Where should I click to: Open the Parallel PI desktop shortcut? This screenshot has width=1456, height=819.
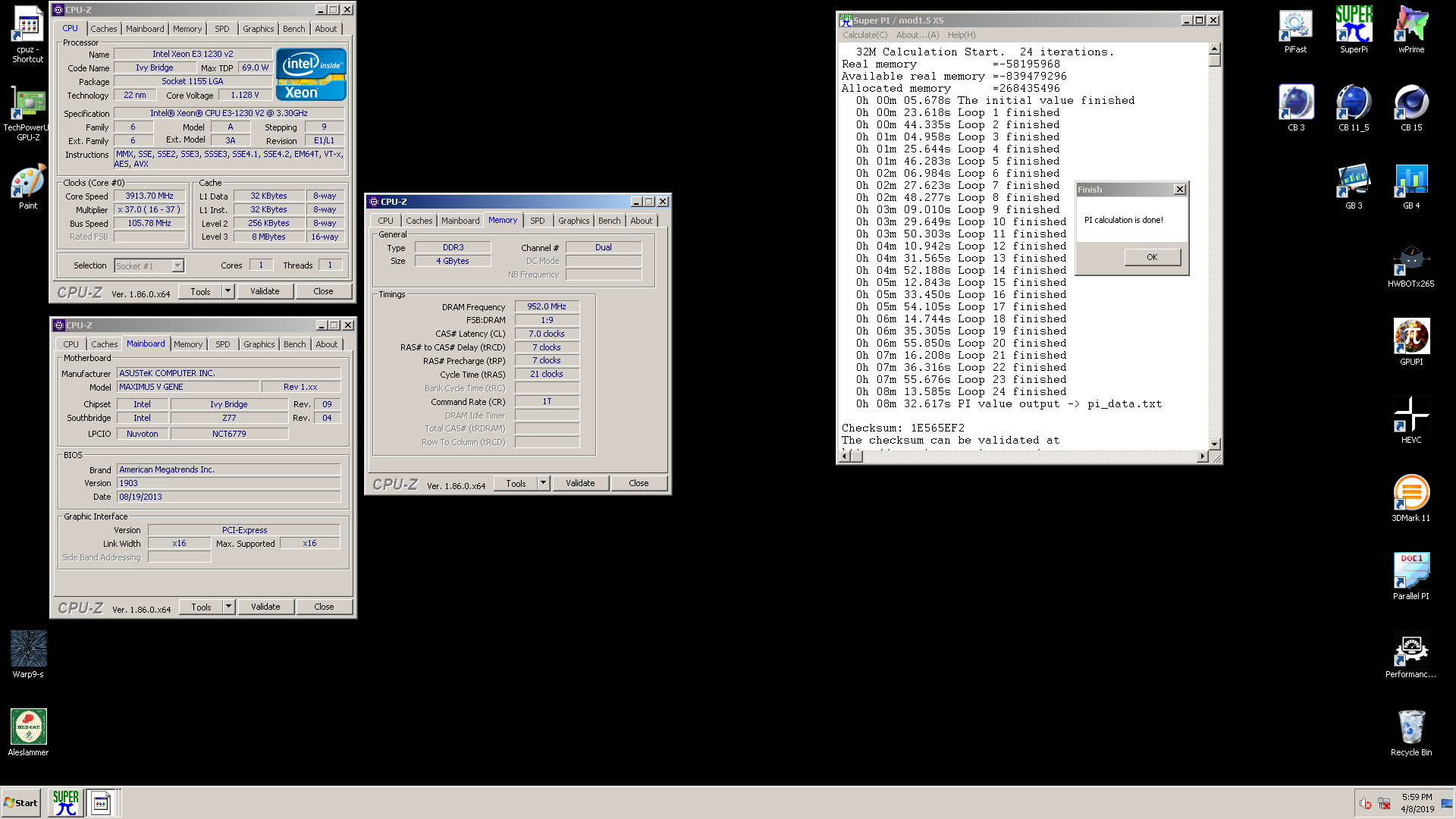click(x=1411, y=577)
